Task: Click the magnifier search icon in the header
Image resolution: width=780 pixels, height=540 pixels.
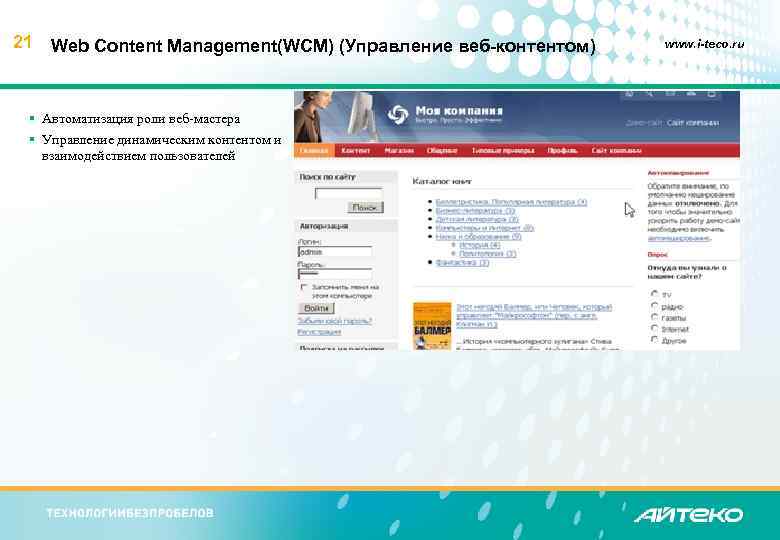Action: pos(649,93)
